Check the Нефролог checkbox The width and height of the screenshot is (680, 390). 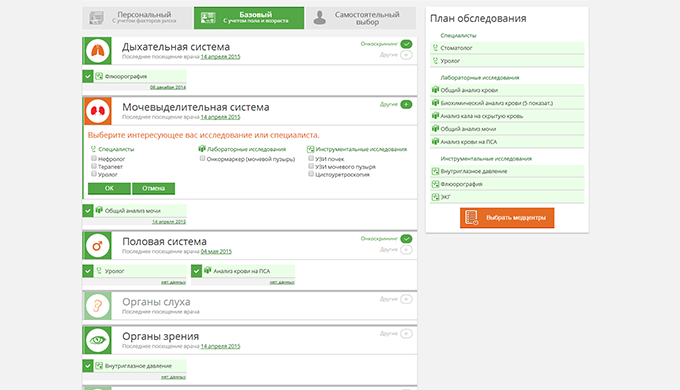[x=94, y=158]
